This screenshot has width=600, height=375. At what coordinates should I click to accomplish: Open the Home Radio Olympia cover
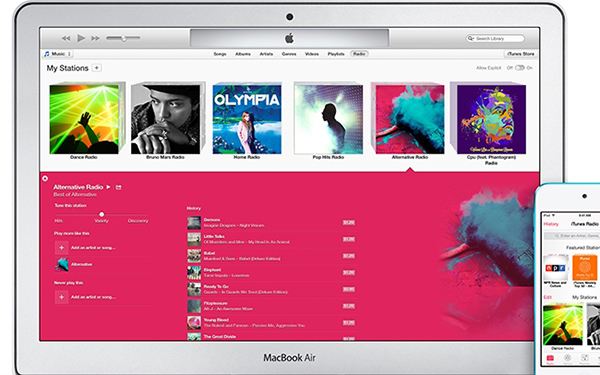click(247, 119)
